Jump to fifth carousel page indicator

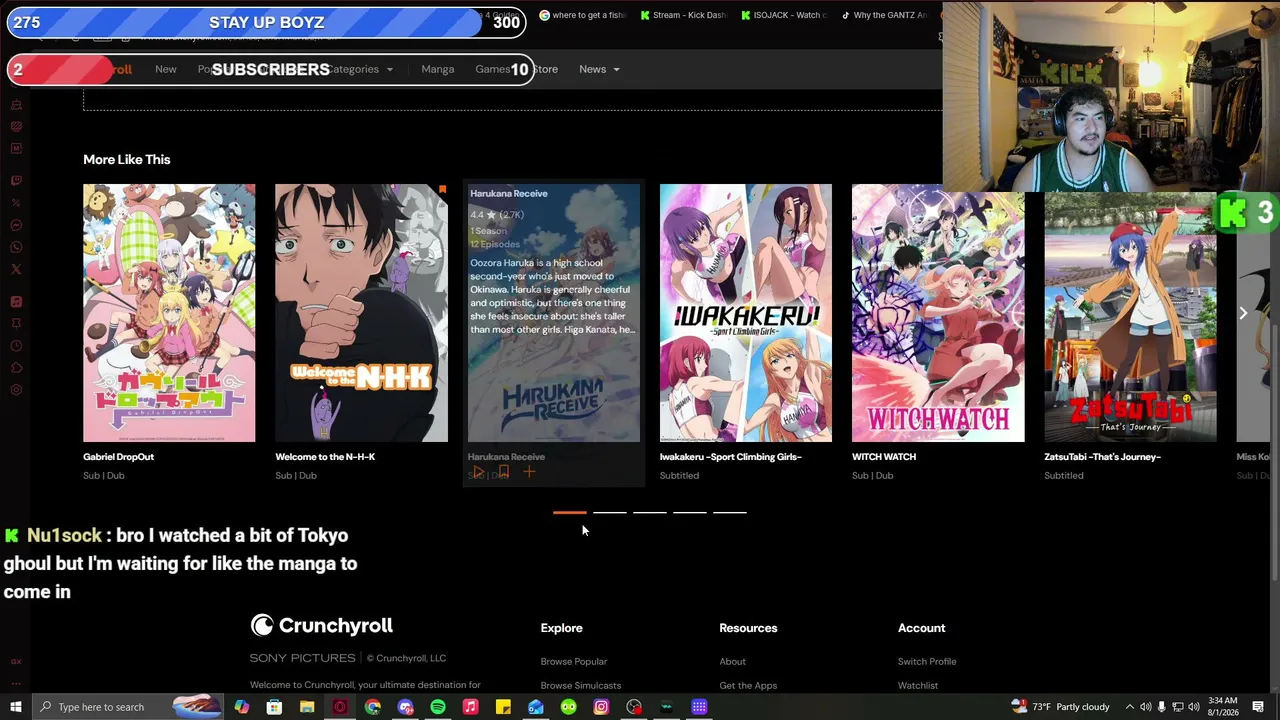coord(730,512)
